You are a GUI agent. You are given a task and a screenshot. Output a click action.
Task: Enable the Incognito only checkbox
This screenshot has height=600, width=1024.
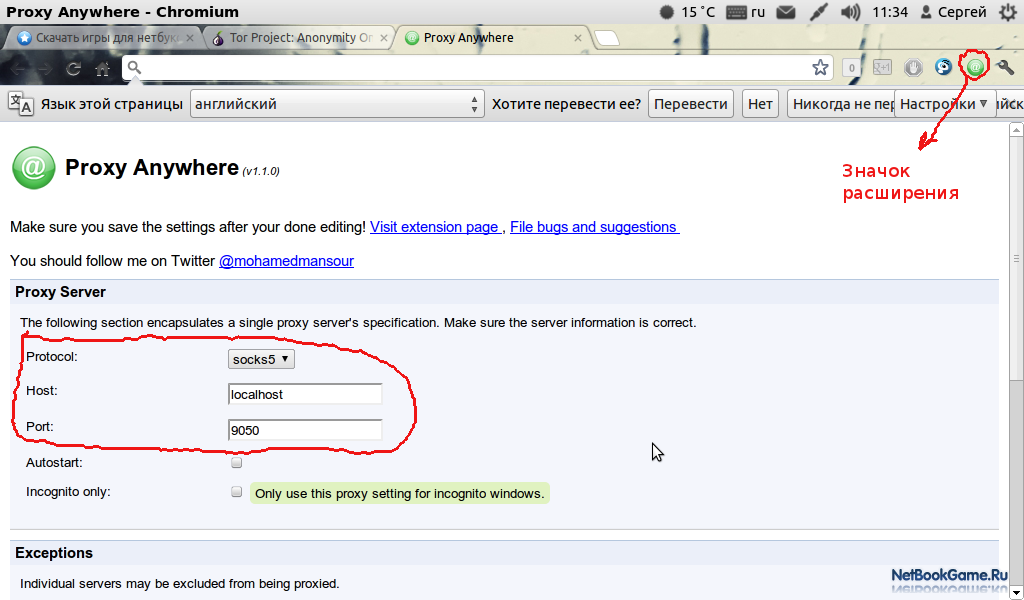[236, 492]
